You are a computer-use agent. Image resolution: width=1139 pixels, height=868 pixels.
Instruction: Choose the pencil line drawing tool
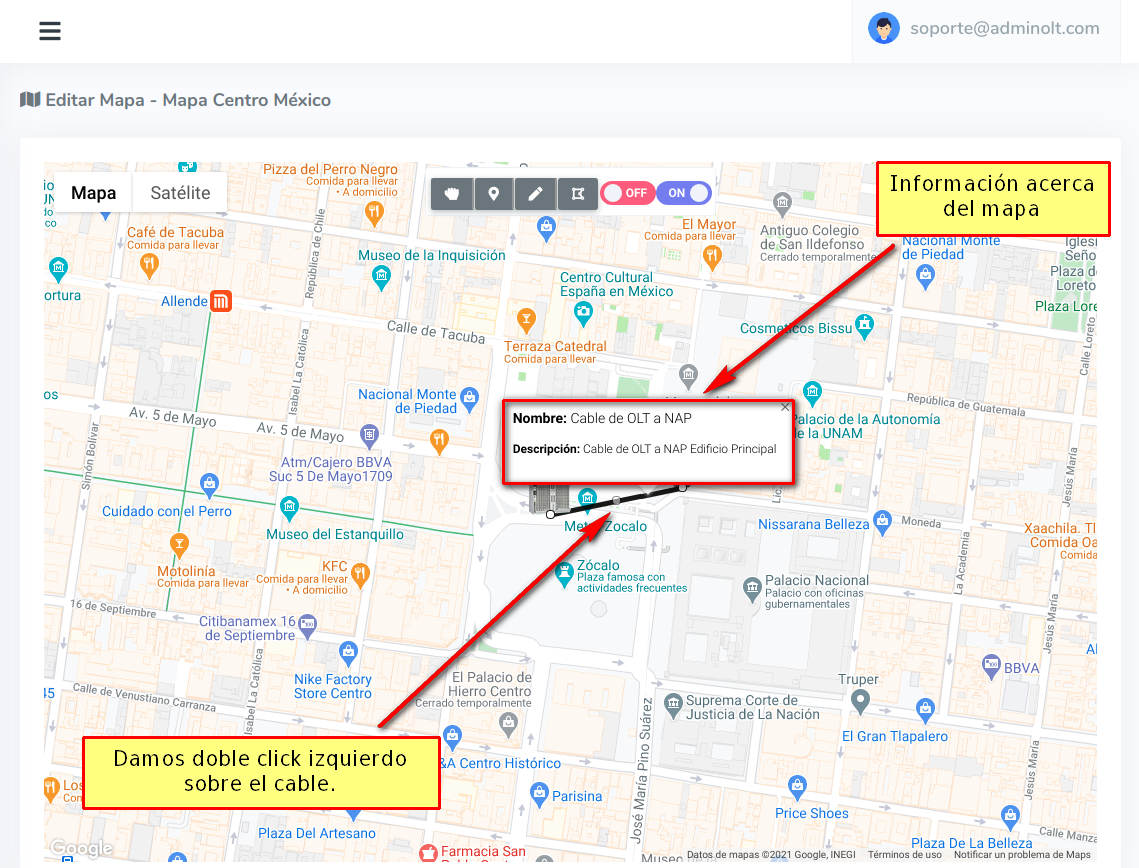[x=535, y=194]
